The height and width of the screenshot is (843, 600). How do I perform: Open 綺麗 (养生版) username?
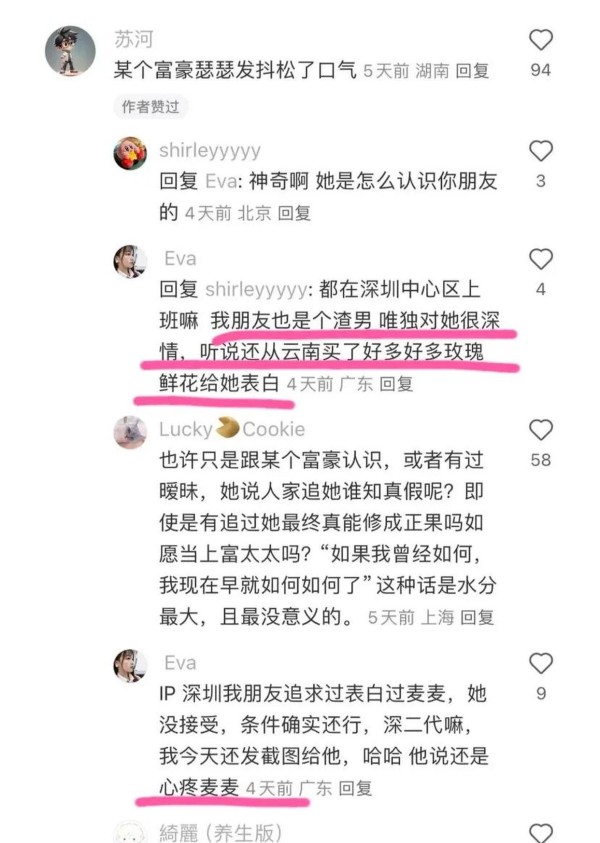(x=220, y=833)
